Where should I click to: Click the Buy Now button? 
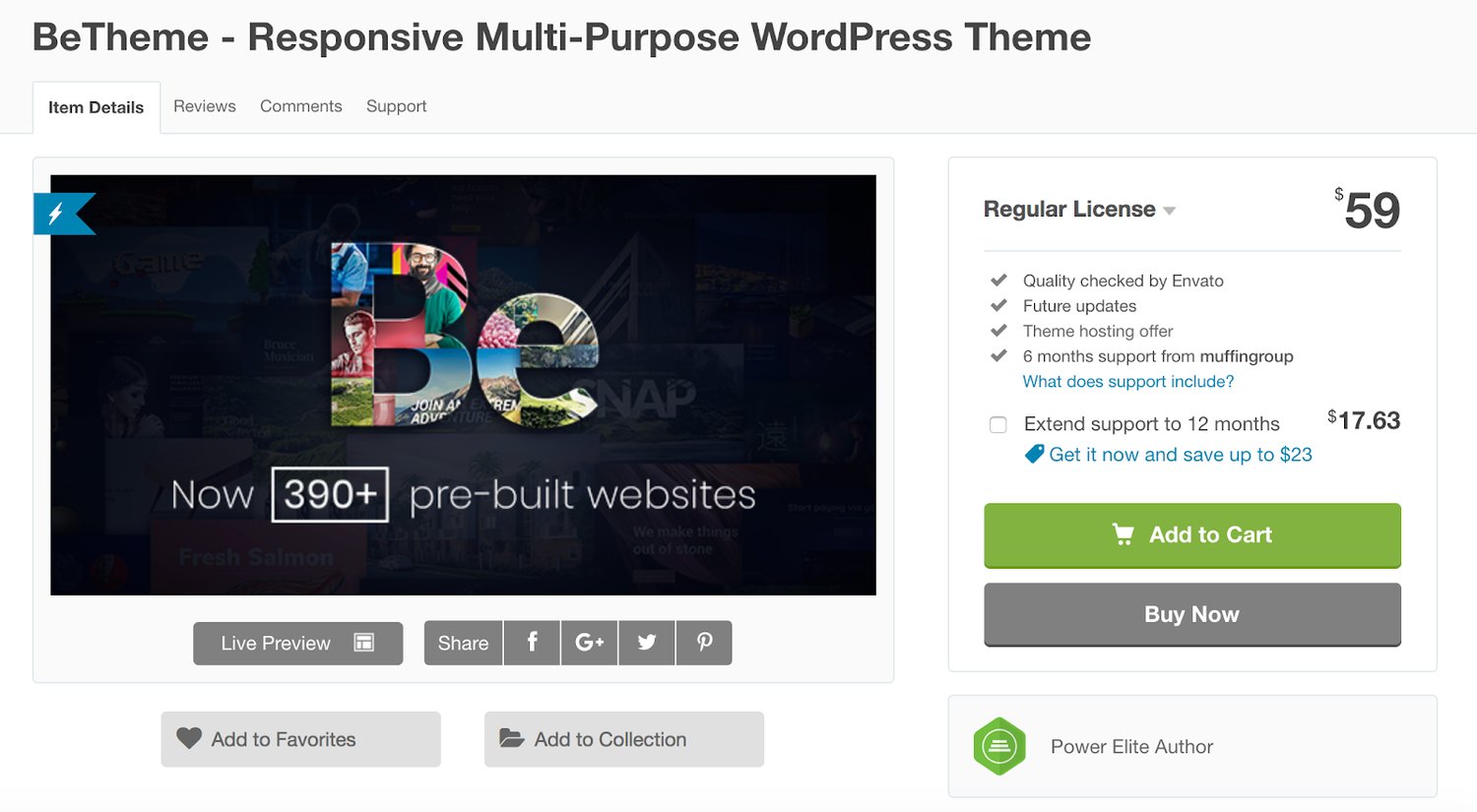point(1192,614)
